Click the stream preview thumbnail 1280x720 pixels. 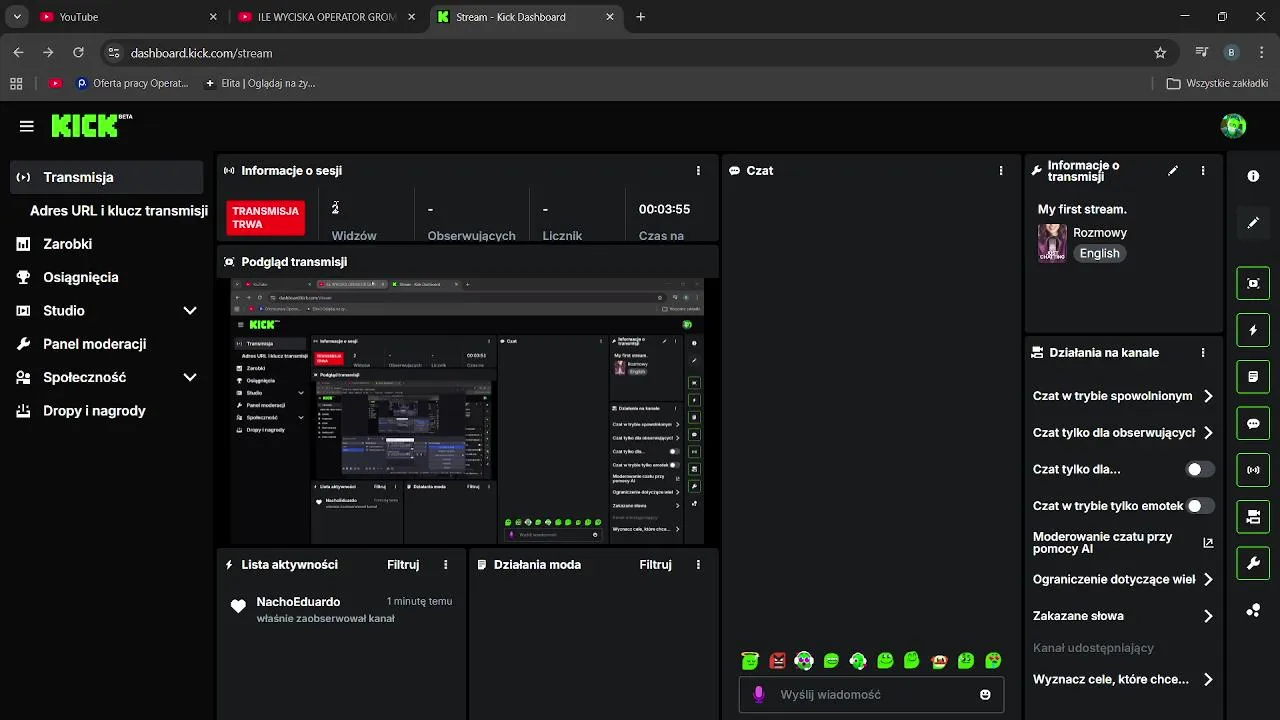[x=467, y=411]
